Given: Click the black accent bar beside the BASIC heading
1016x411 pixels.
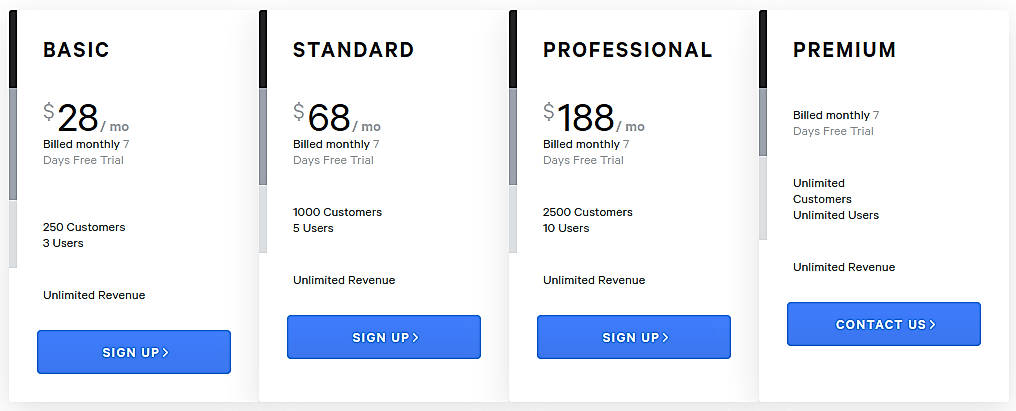Looking at the screenshot, I should pos(13,50).
